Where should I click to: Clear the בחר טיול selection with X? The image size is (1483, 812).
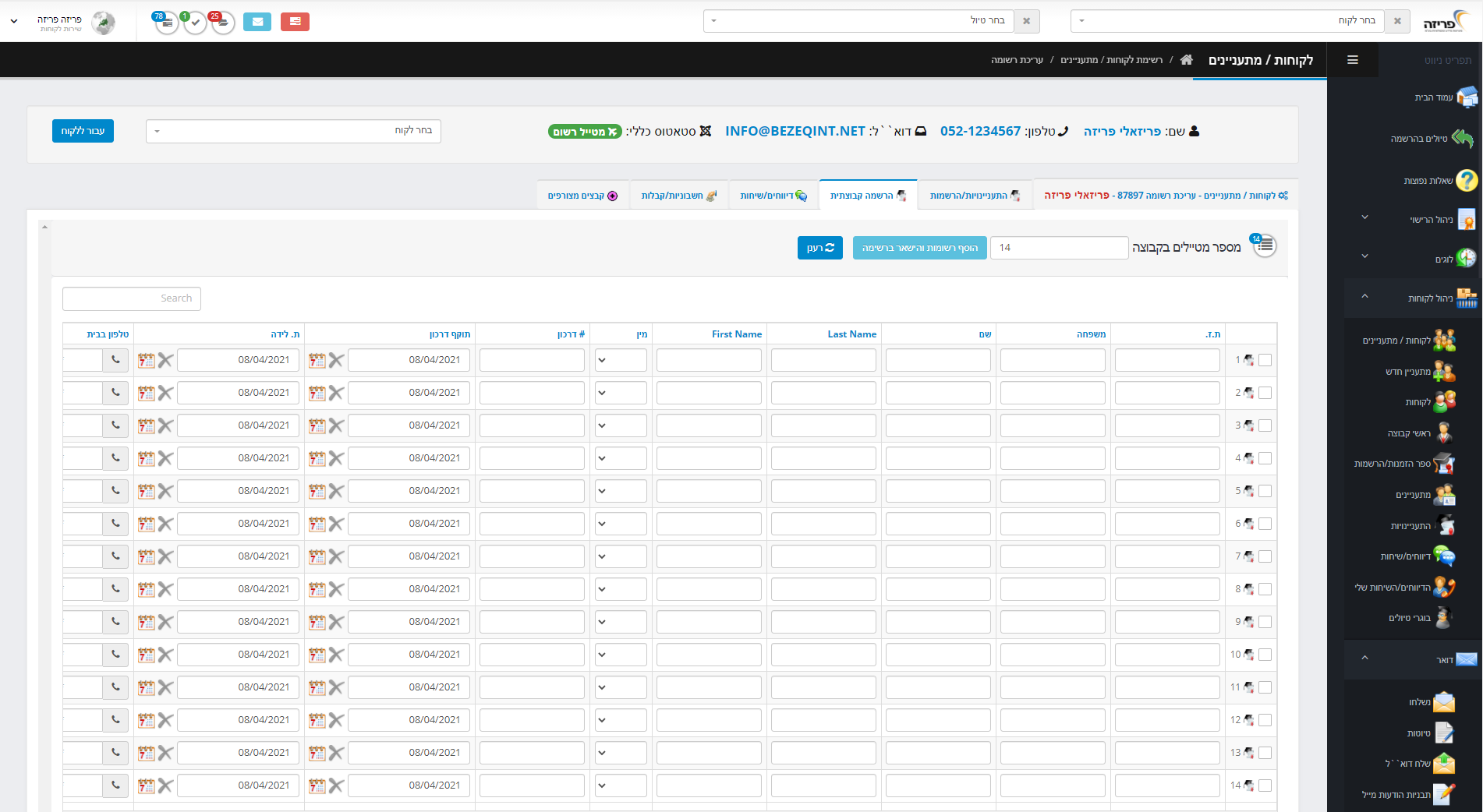[x=1026, y=21]
